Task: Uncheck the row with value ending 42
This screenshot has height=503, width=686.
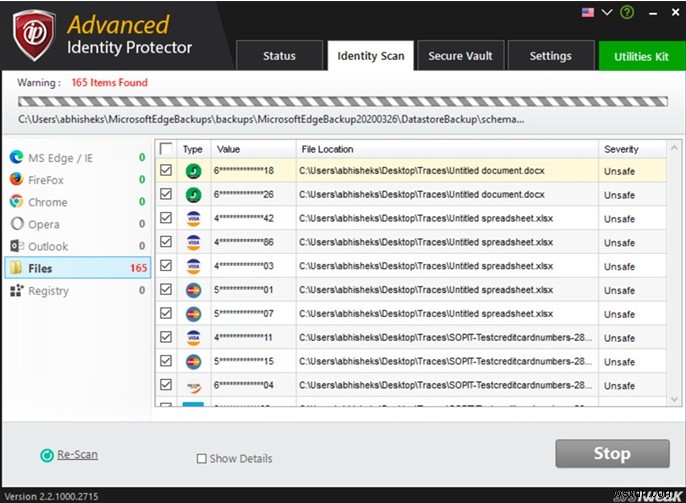Action: point(166,217)
